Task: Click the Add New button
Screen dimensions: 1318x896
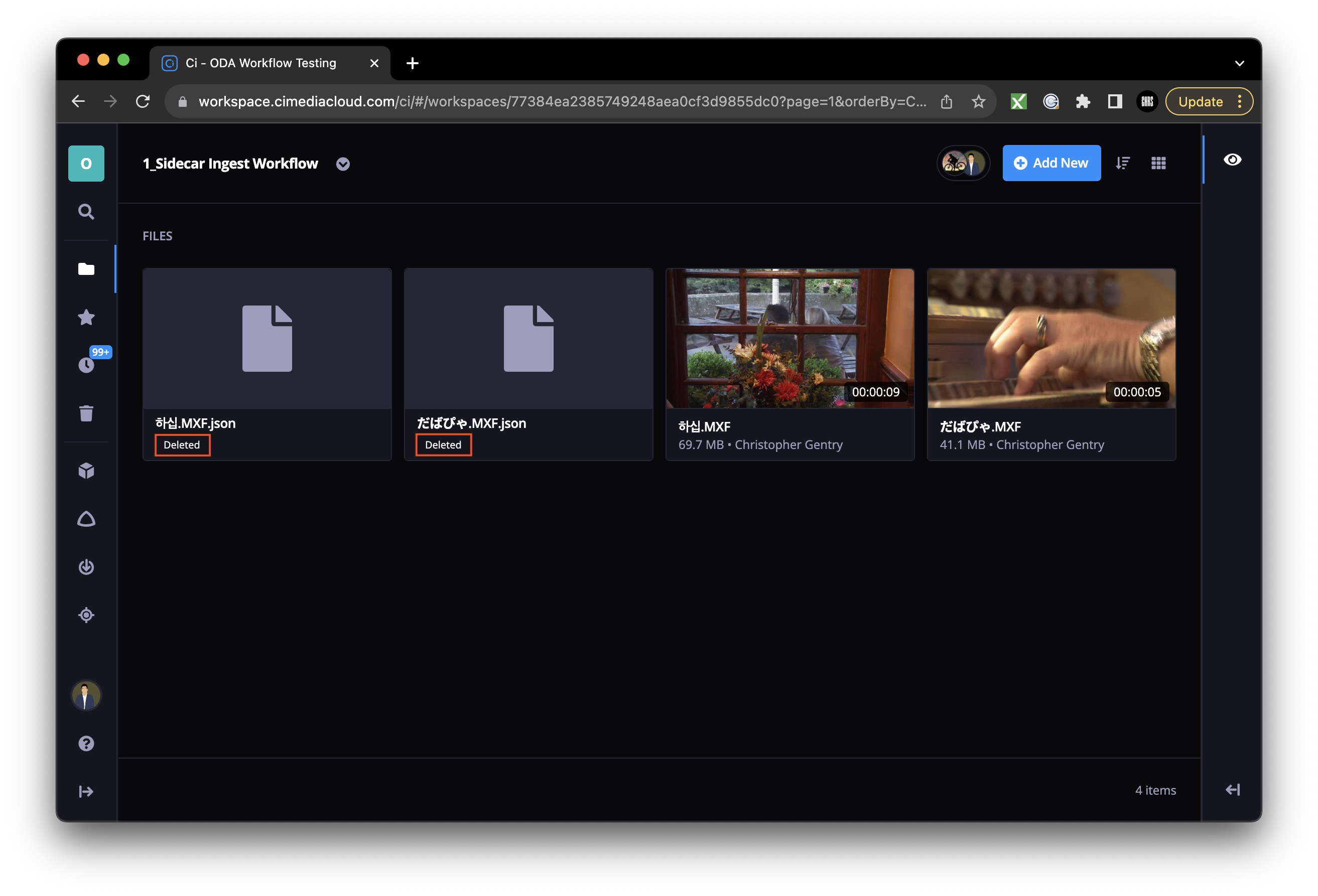Action: [x=1051, y=163]
